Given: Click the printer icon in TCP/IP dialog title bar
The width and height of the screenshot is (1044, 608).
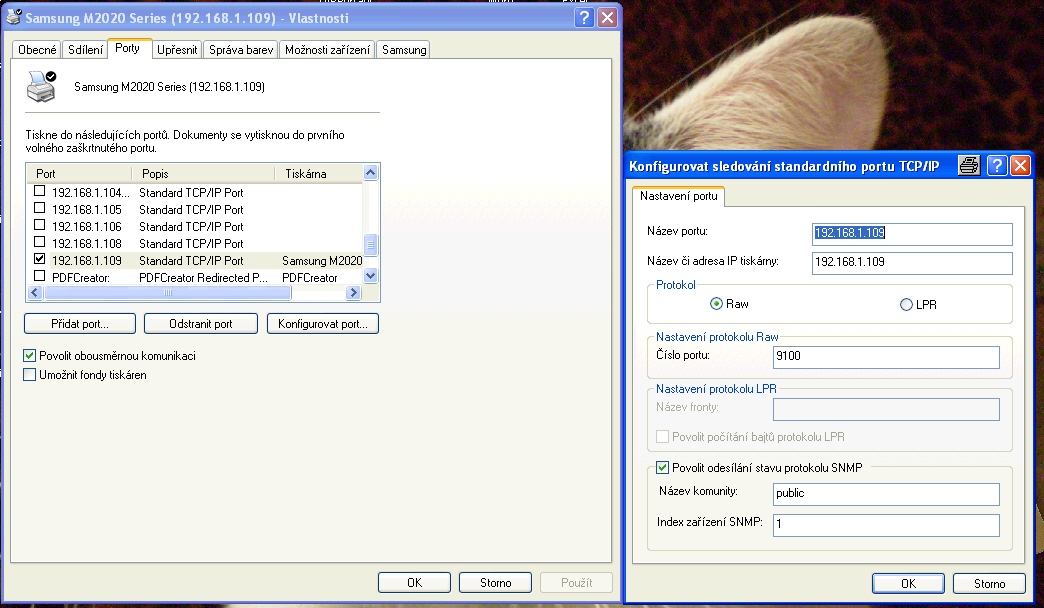Looking at the screenshot, I should (968, 166).
